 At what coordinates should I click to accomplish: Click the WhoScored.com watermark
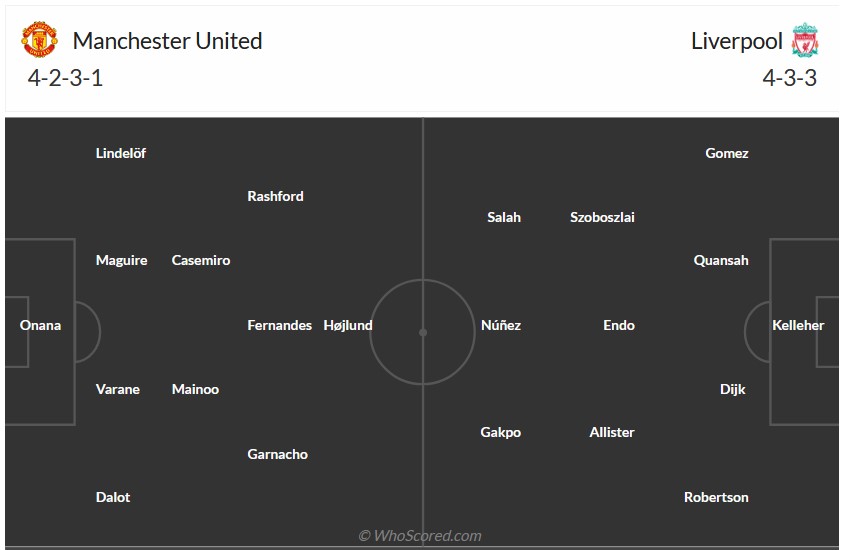click(x=420, y=536)
